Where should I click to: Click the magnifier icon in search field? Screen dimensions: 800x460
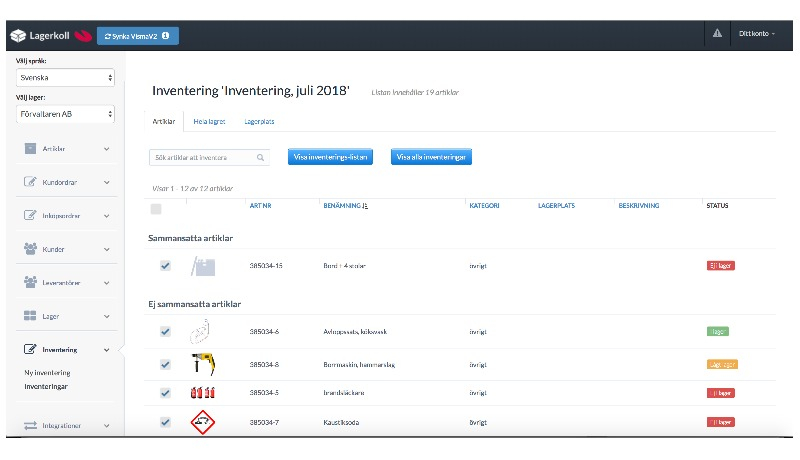pyautogui.click(x=260, y=158)
